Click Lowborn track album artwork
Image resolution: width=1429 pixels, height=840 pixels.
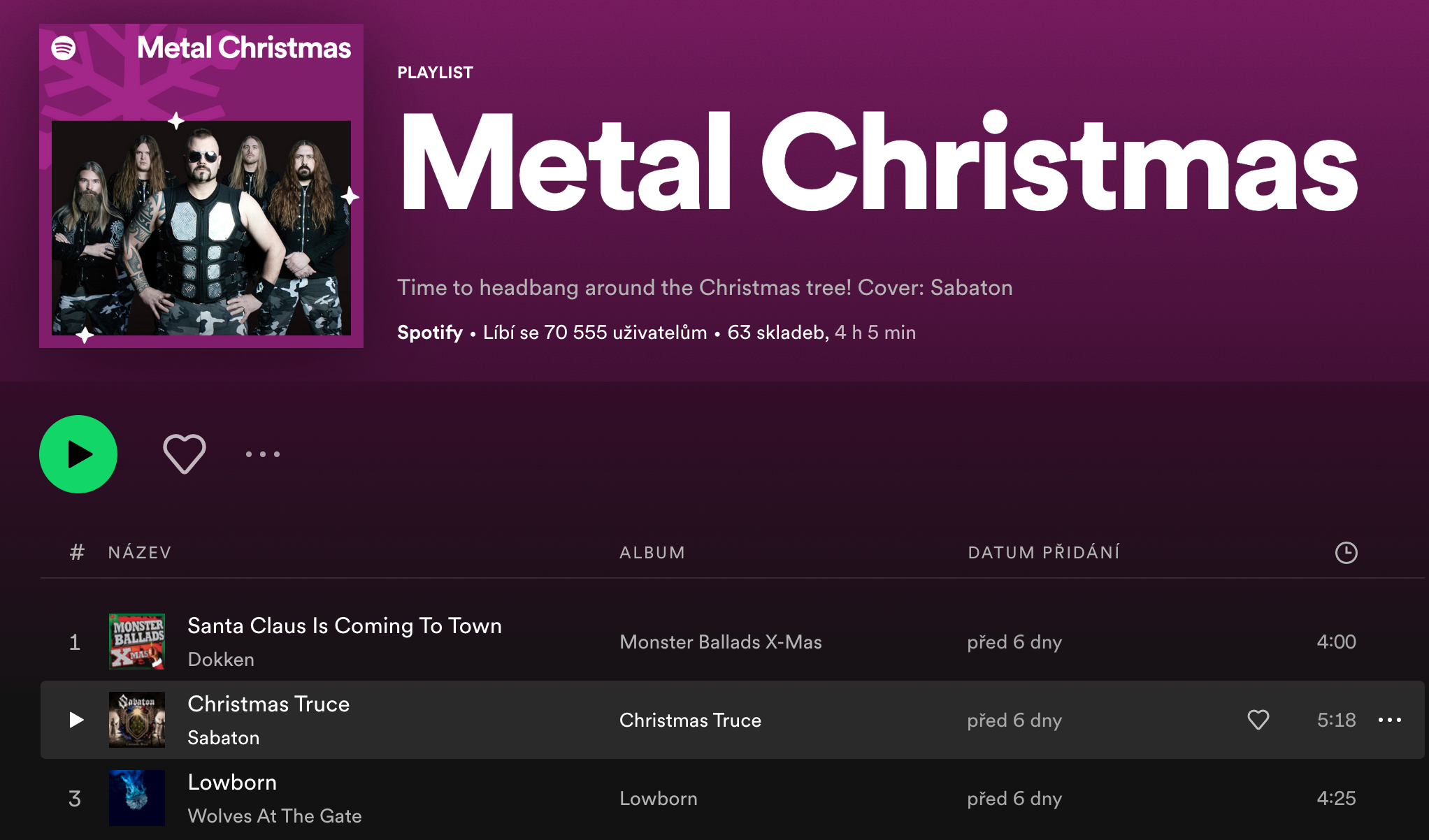(137, 798)
